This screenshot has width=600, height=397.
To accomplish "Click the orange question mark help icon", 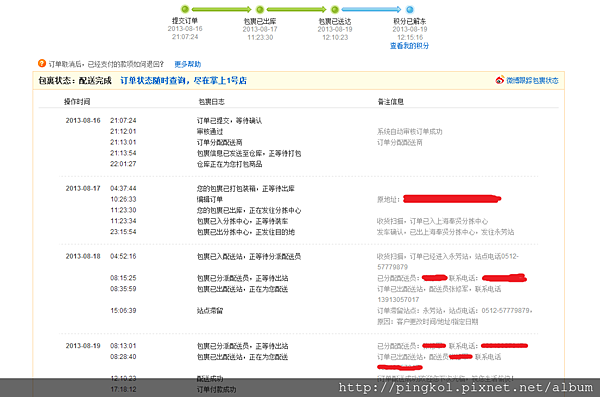I will click(42, 63).
